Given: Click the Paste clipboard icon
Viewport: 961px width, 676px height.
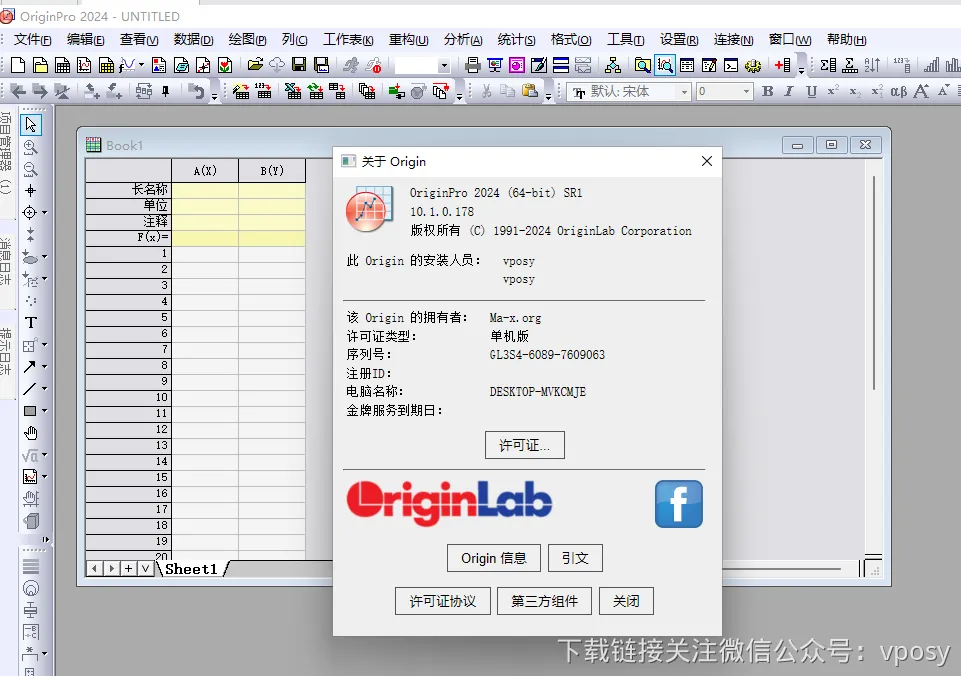Looking at the screenshot, I should tap(530, 92).
